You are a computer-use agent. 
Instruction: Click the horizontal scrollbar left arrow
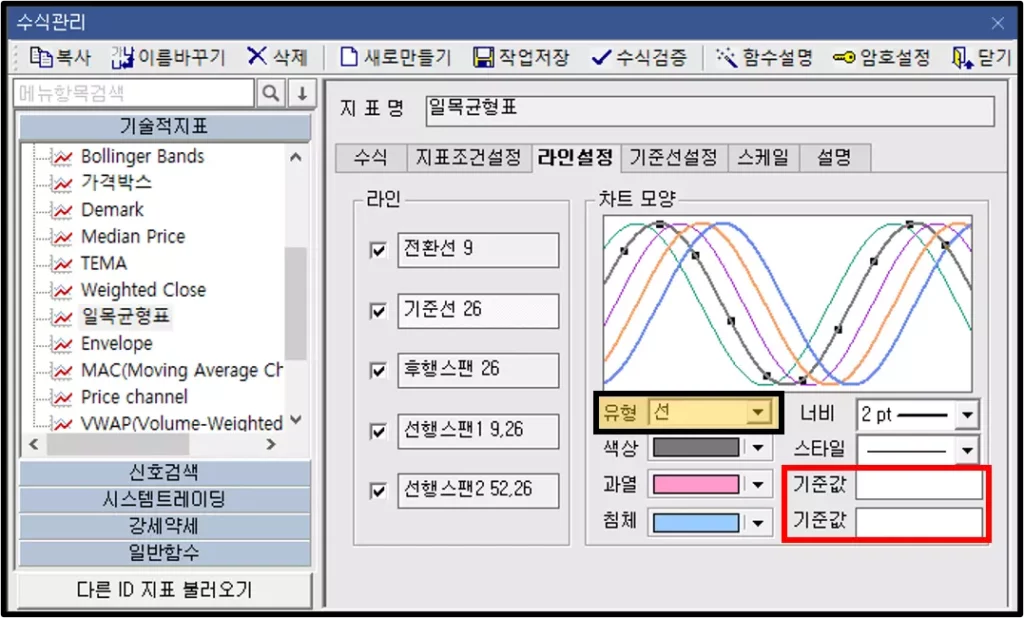tap(34, 445)
